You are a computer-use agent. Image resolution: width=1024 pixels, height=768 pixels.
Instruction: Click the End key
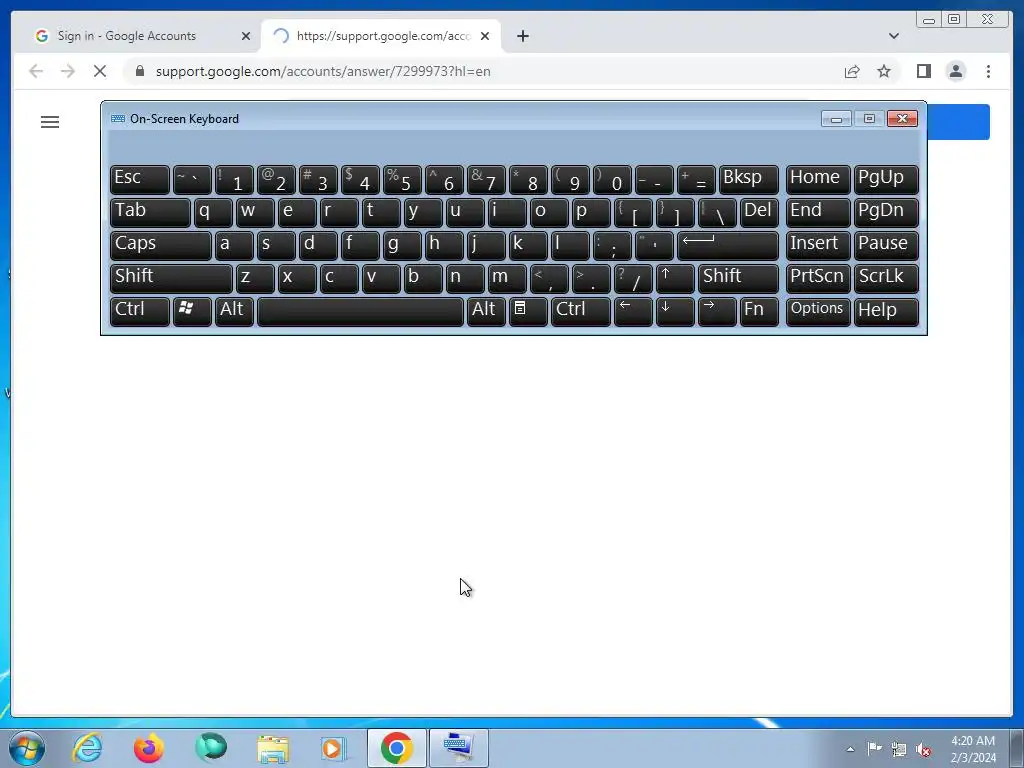point(818,212)
